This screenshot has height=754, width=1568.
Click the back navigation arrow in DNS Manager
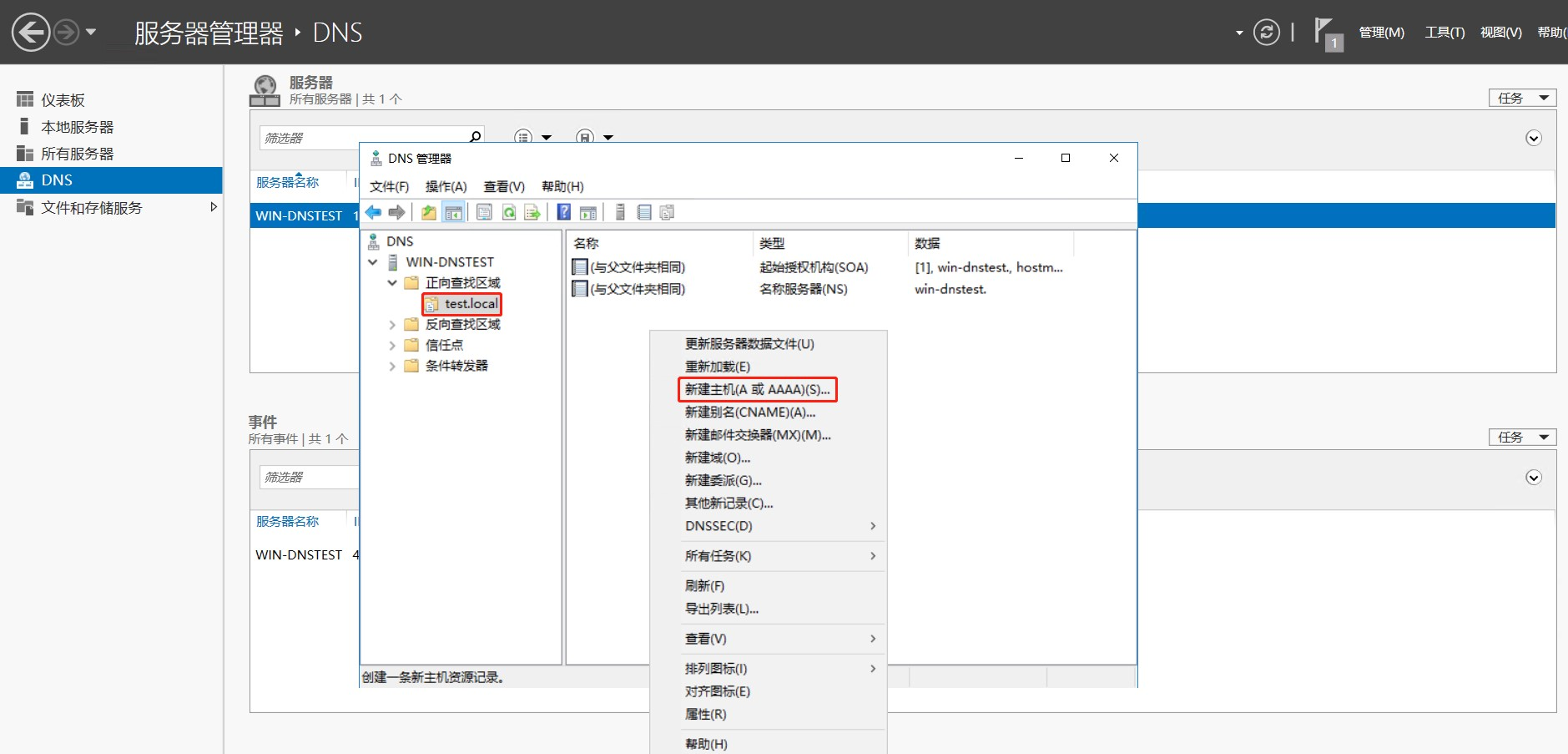[372, 212]
